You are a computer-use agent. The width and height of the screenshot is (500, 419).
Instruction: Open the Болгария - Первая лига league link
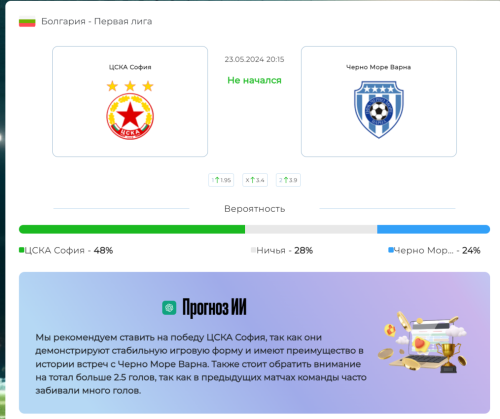click(x=97, y=21)
